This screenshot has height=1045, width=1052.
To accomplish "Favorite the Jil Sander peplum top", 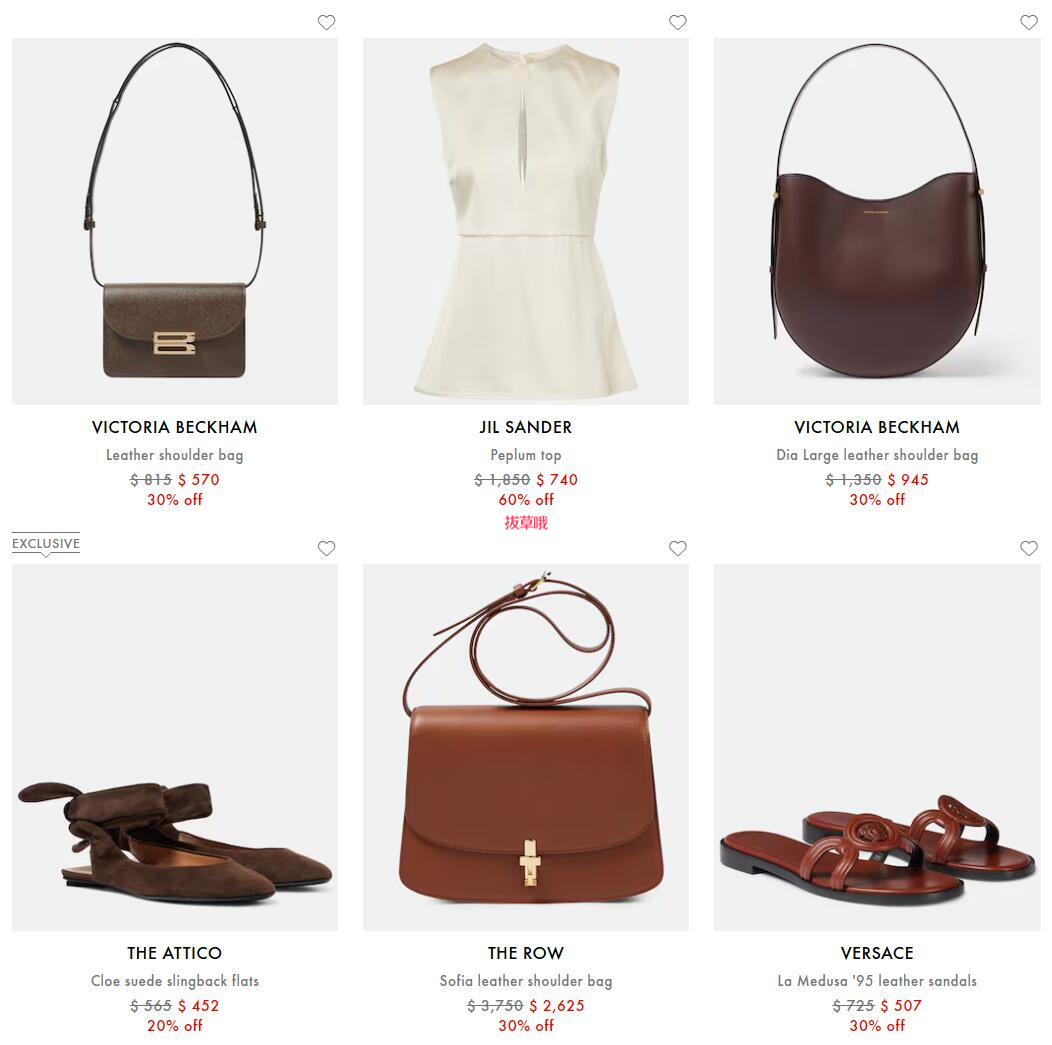I will point(678,22).
